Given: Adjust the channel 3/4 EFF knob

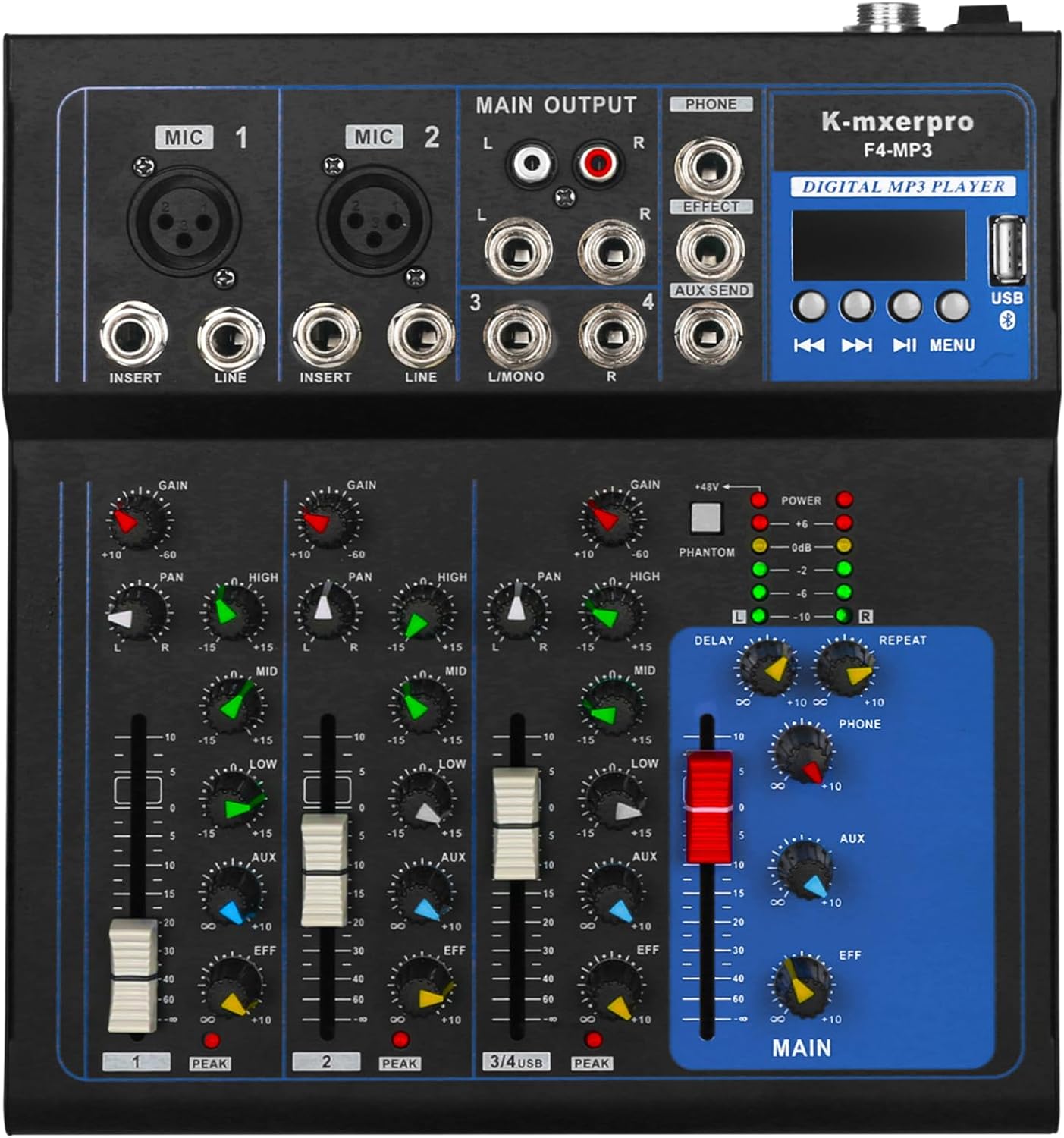Looking at the screenshot, I should [x=612, y=987].
